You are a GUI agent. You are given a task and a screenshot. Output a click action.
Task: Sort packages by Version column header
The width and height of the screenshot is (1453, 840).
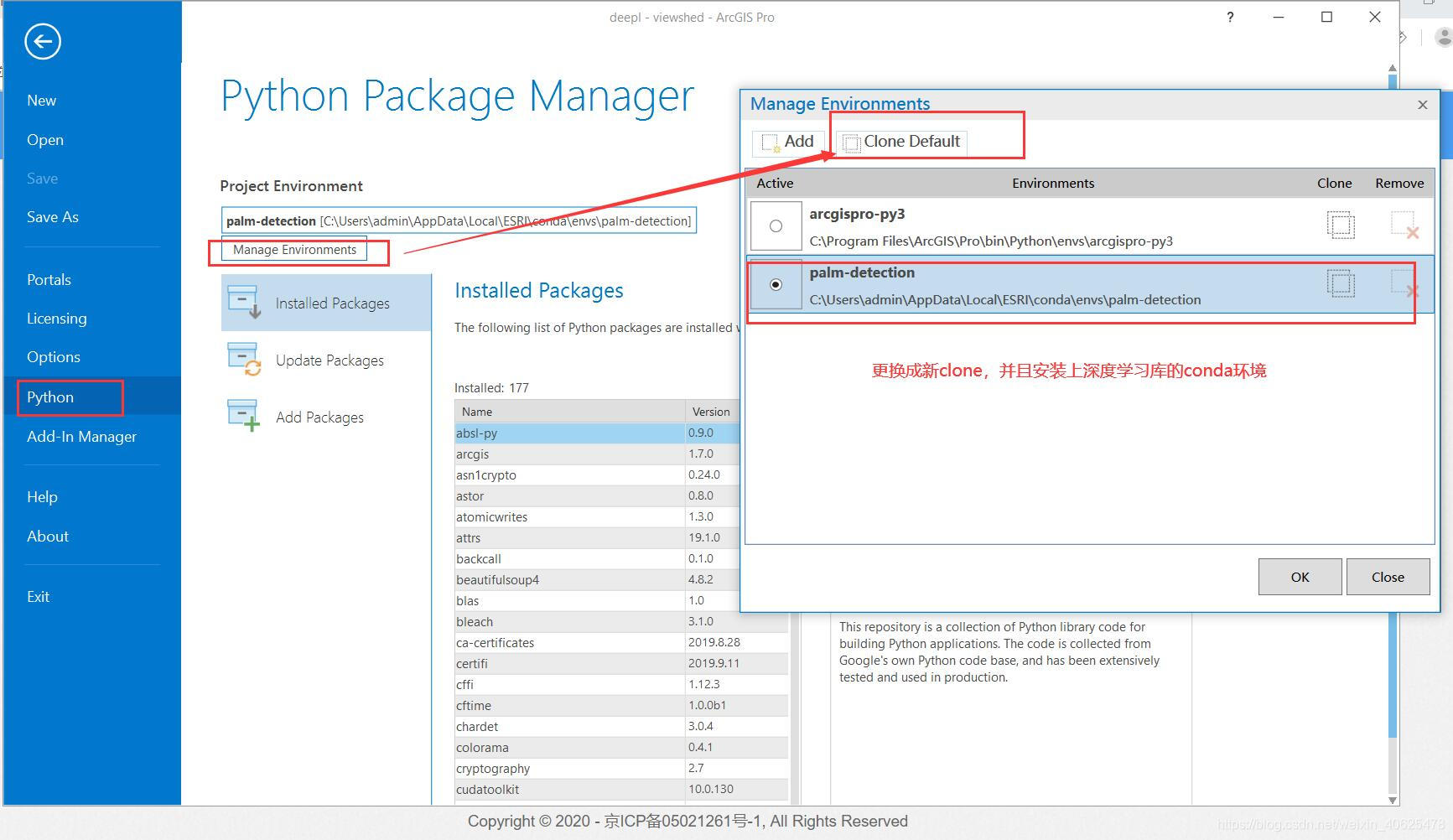tap(713, 412)
